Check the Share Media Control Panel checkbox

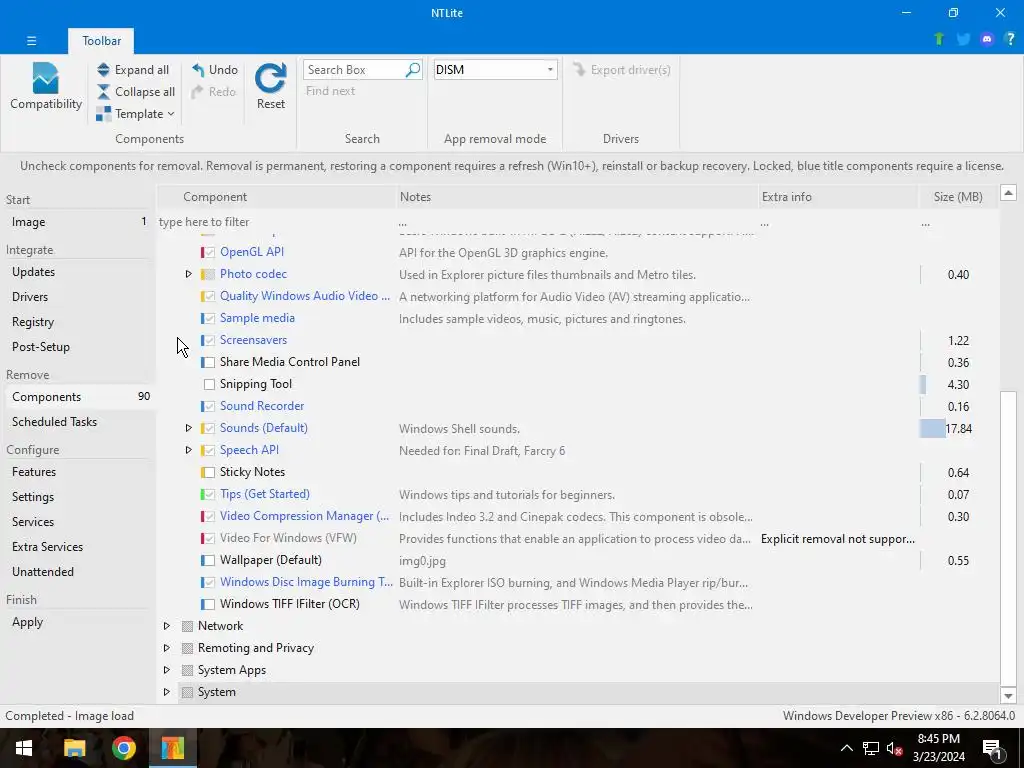[x=209, y=362]
